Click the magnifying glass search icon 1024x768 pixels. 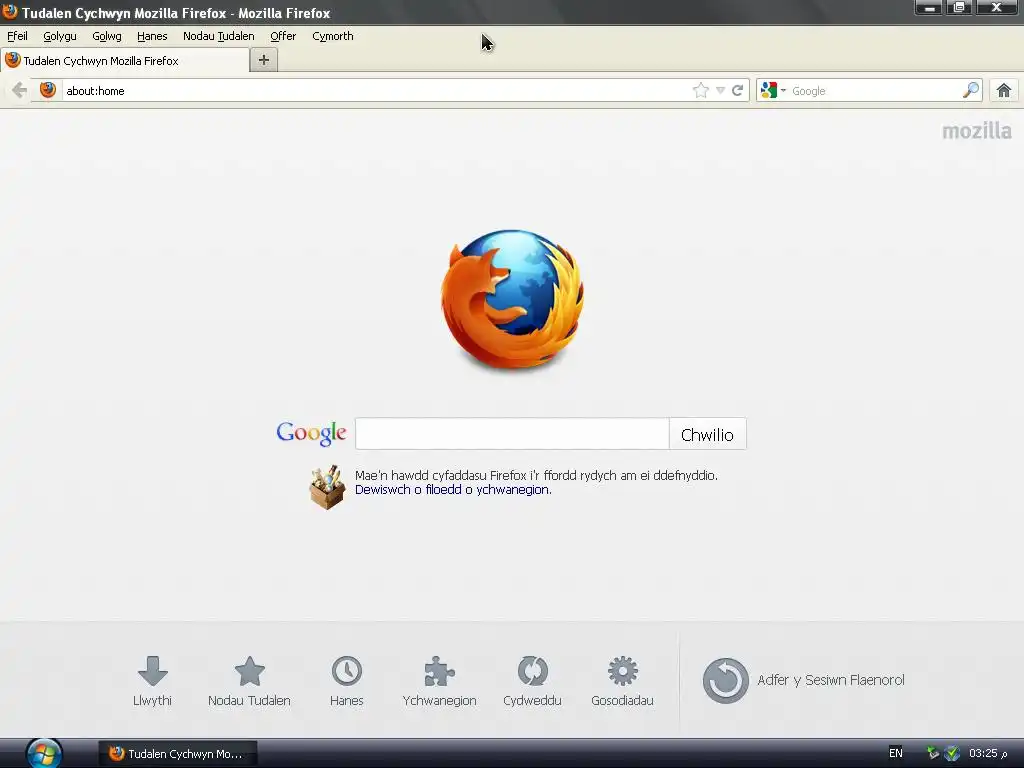pos(971,90)
